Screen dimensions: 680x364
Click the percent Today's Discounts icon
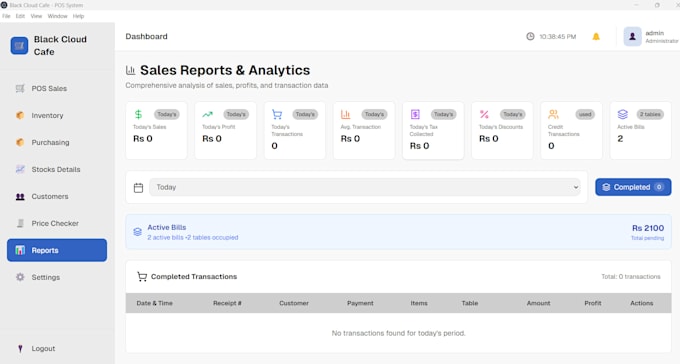[484, 114]
